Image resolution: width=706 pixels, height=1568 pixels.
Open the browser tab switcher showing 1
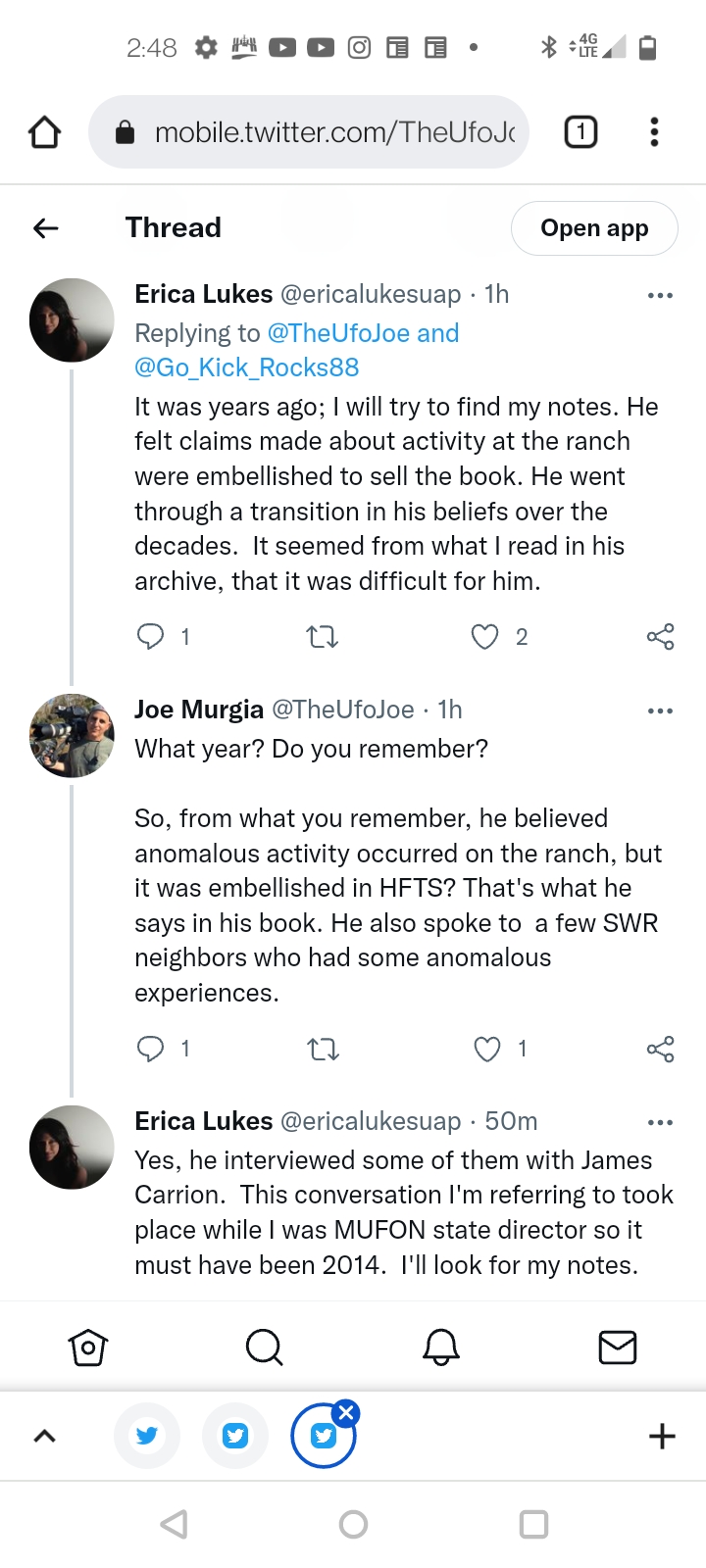pos(580,132)
